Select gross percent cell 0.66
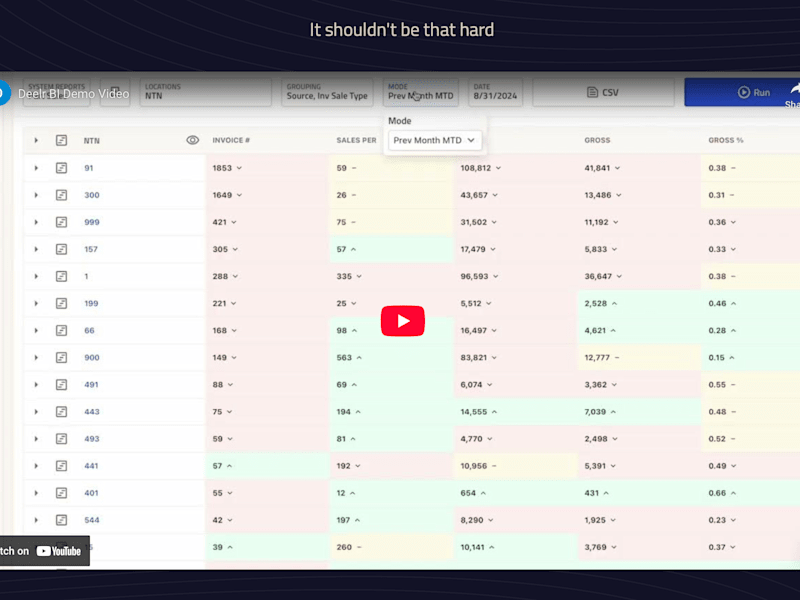The width and height of the screenshot is (800, 600). pyautogui.click(x=751, y=492)
